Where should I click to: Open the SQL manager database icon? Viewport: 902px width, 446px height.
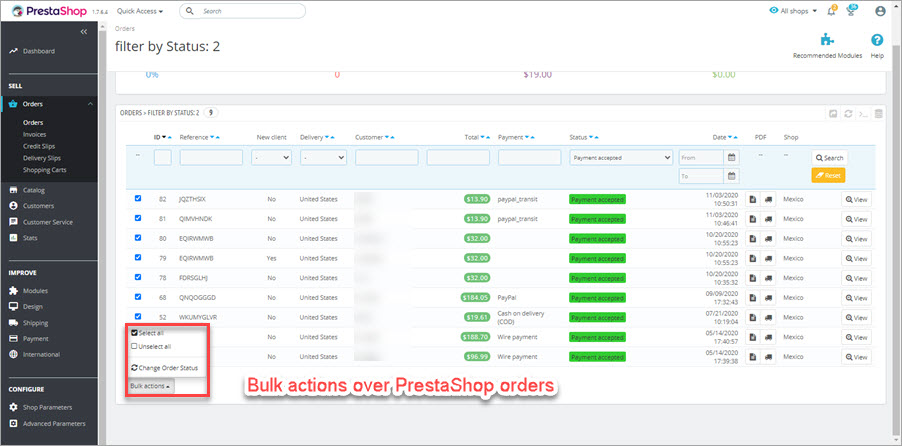pos(879,113)
